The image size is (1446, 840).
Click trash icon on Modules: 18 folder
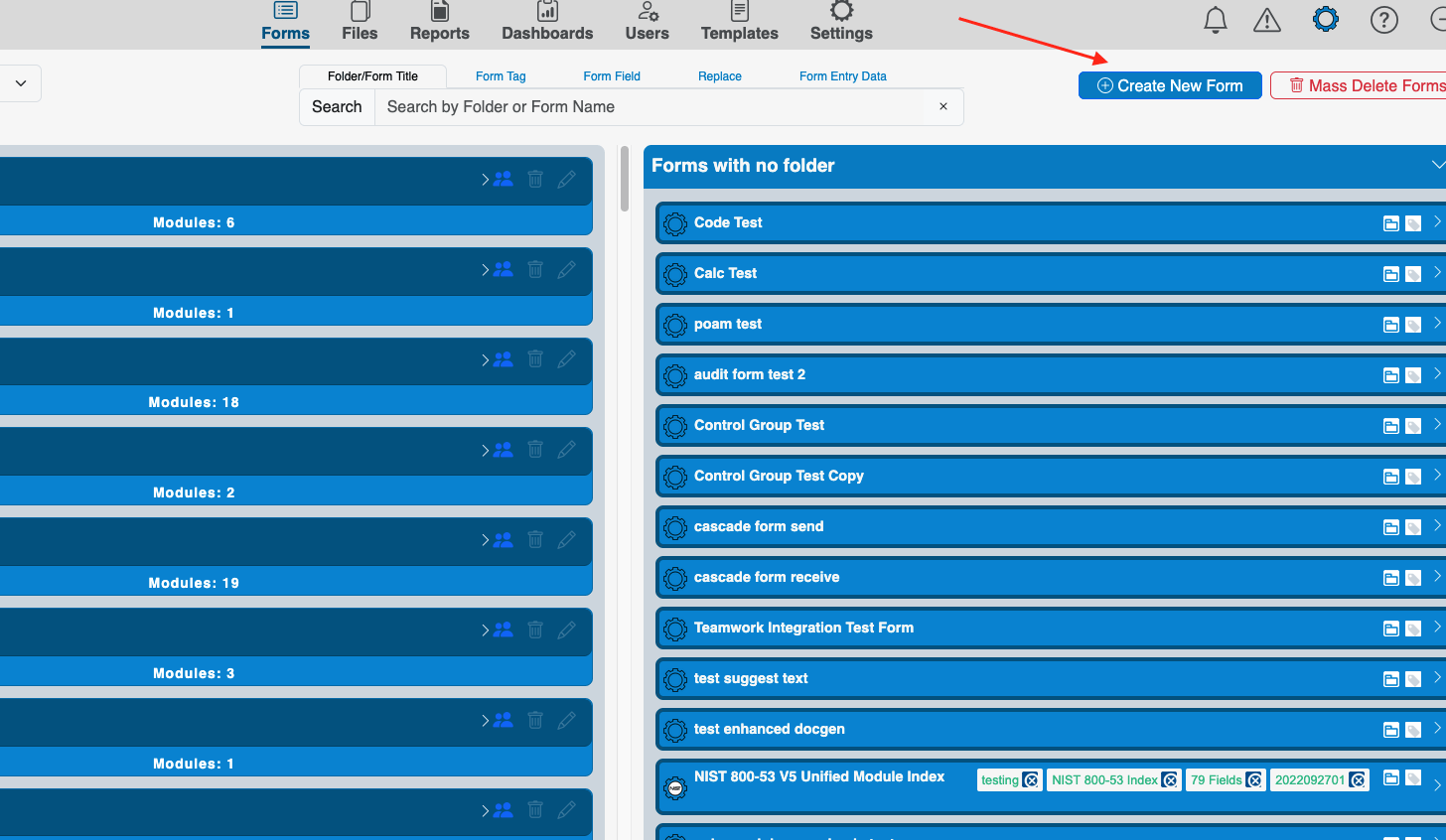coord(535,359)
